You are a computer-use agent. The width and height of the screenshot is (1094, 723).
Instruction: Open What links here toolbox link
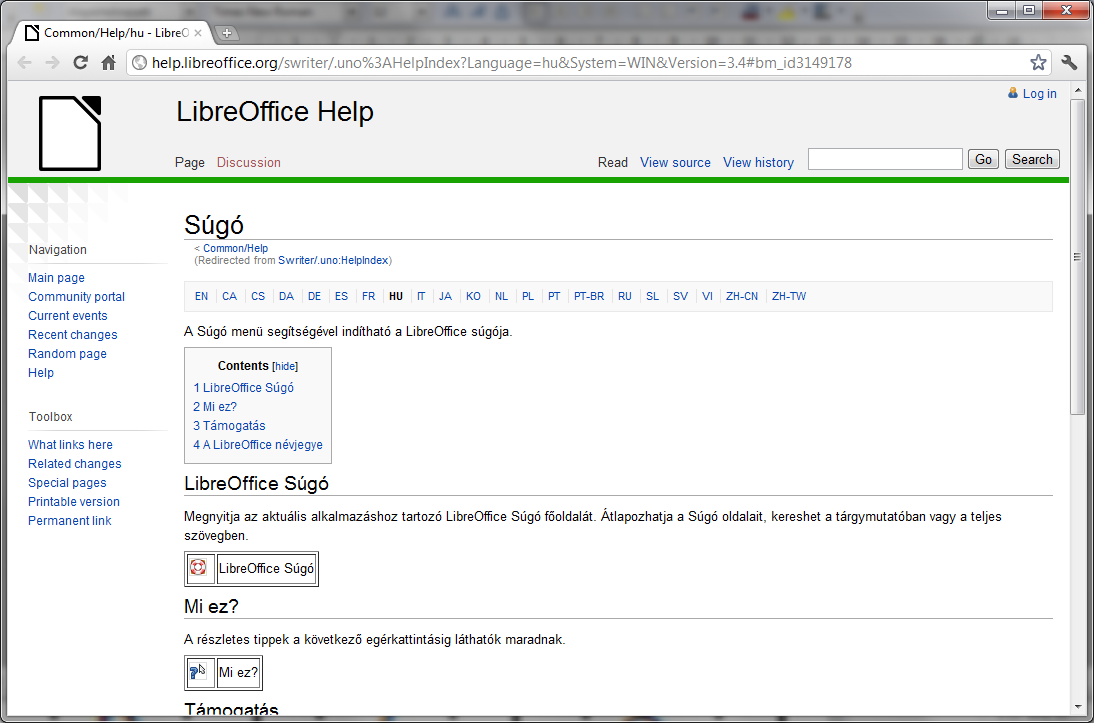click(x=70, y=445)
